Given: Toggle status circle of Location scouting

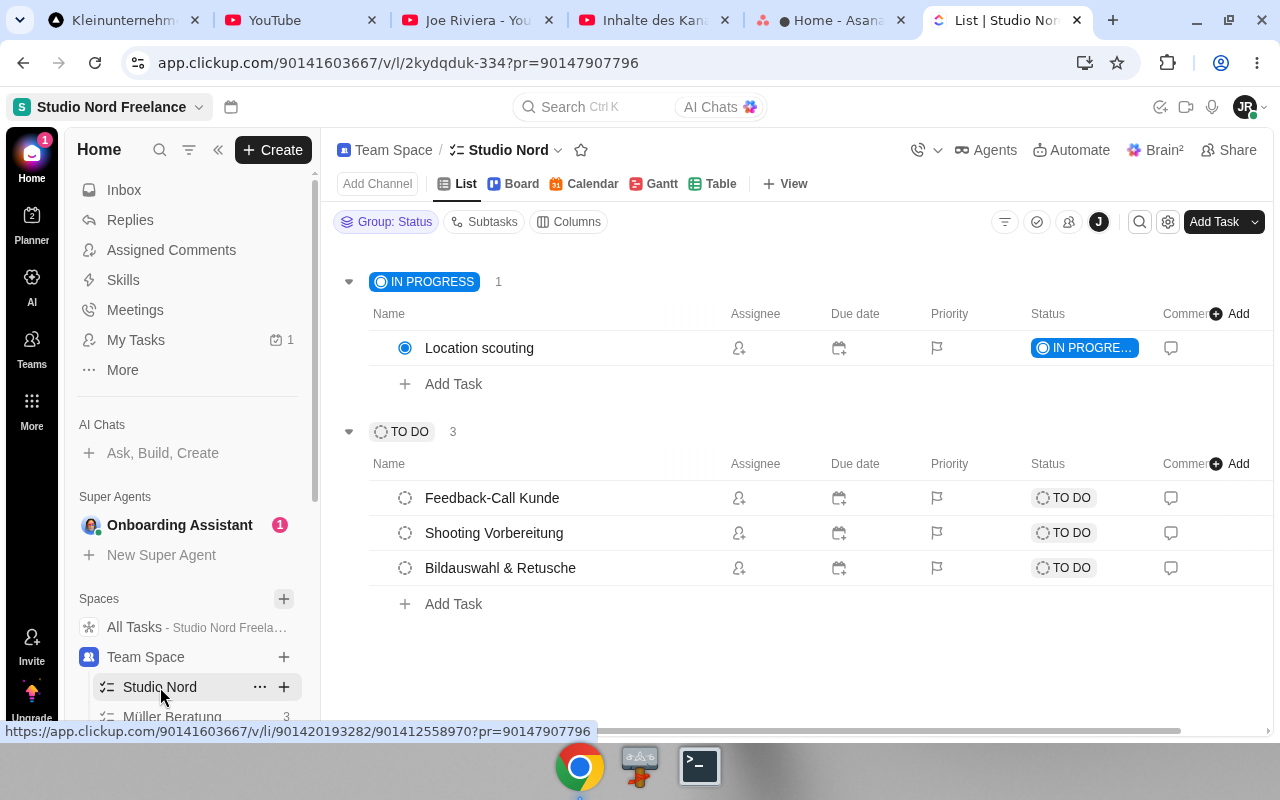Looking at the screenshot, I should coord(405,348).
